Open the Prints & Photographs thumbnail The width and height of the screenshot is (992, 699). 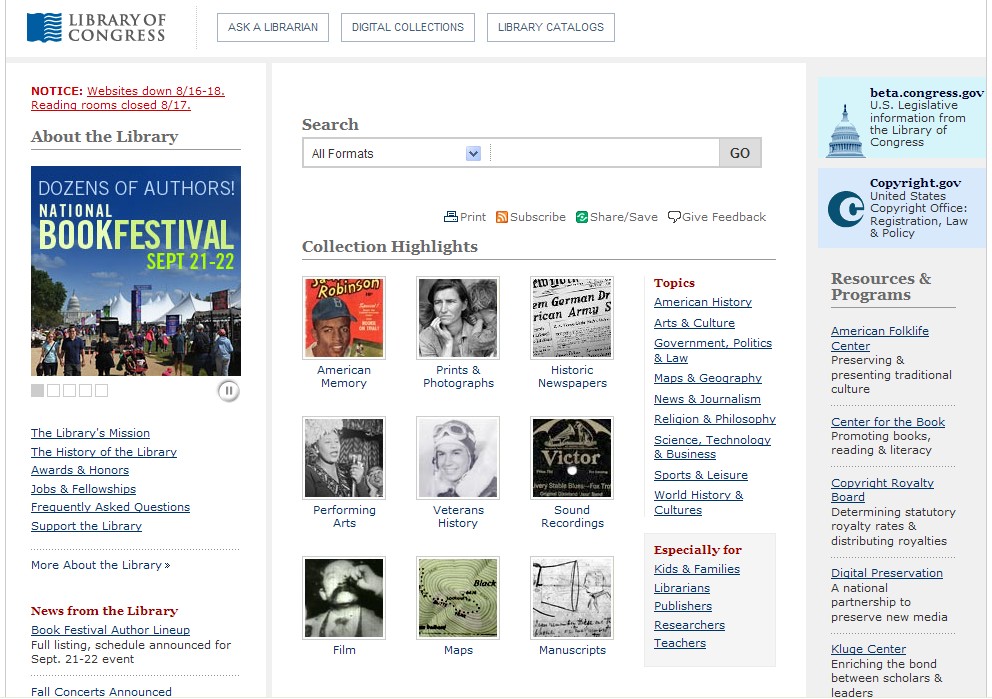coord(458,318)
